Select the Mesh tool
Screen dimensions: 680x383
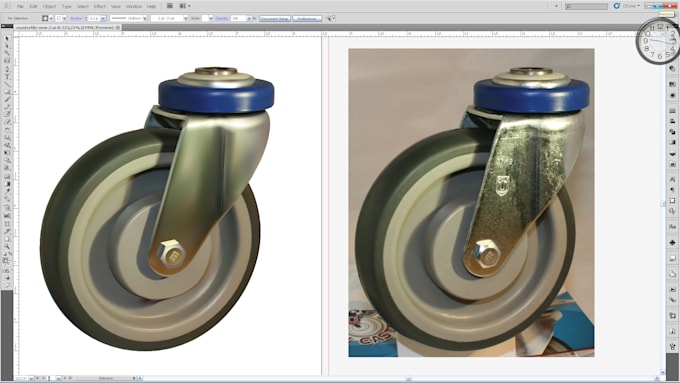point(7,176)
